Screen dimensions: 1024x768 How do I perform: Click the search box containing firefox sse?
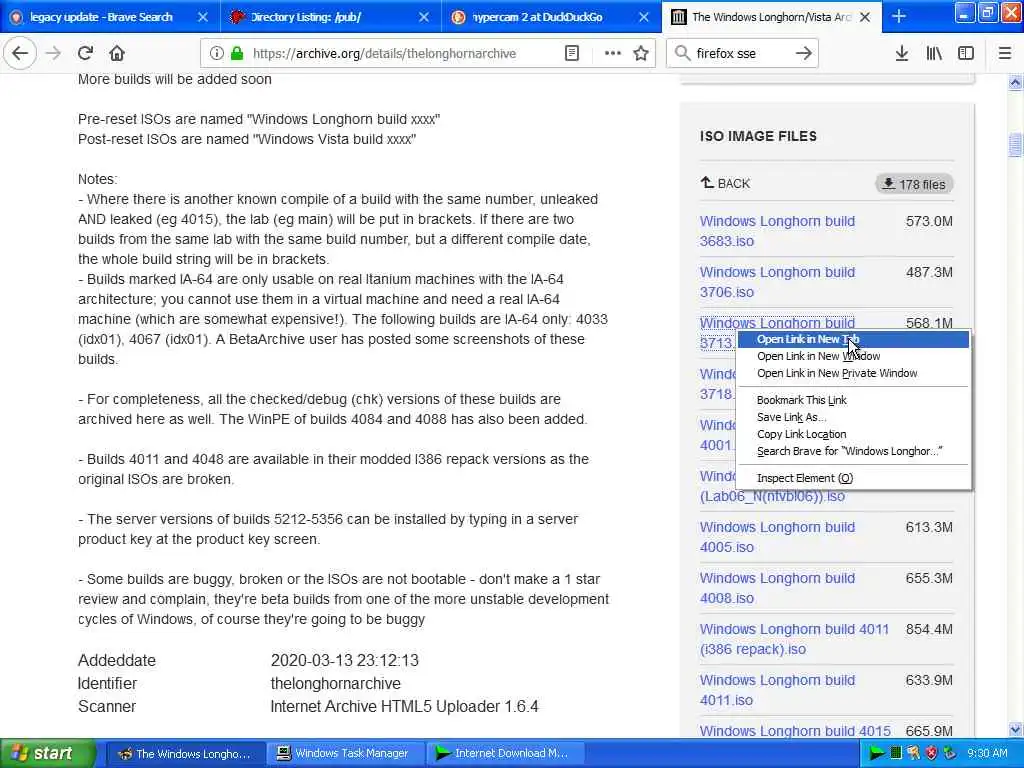pos(741,54)
